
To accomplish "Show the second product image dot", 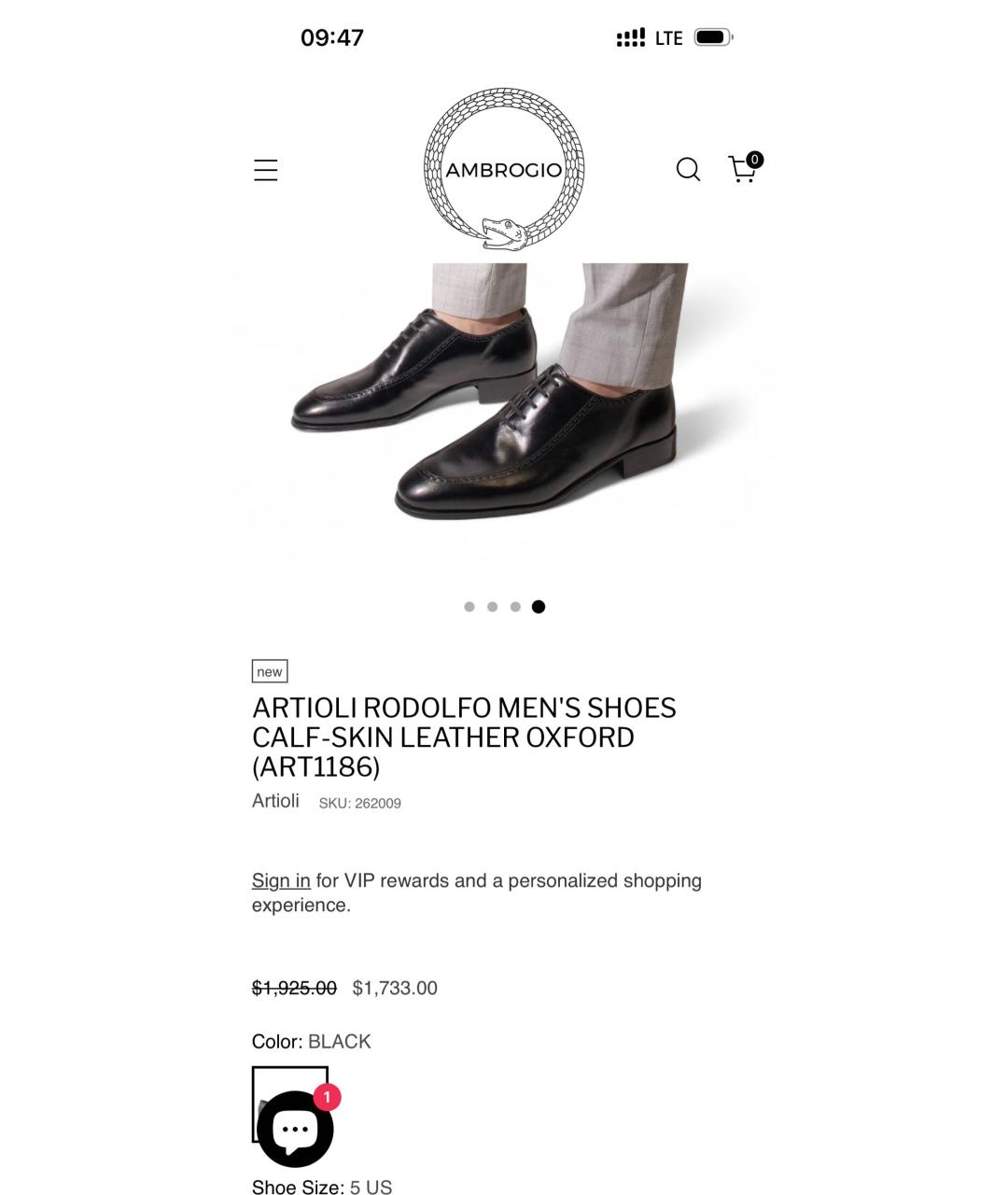I will point(493,607).
